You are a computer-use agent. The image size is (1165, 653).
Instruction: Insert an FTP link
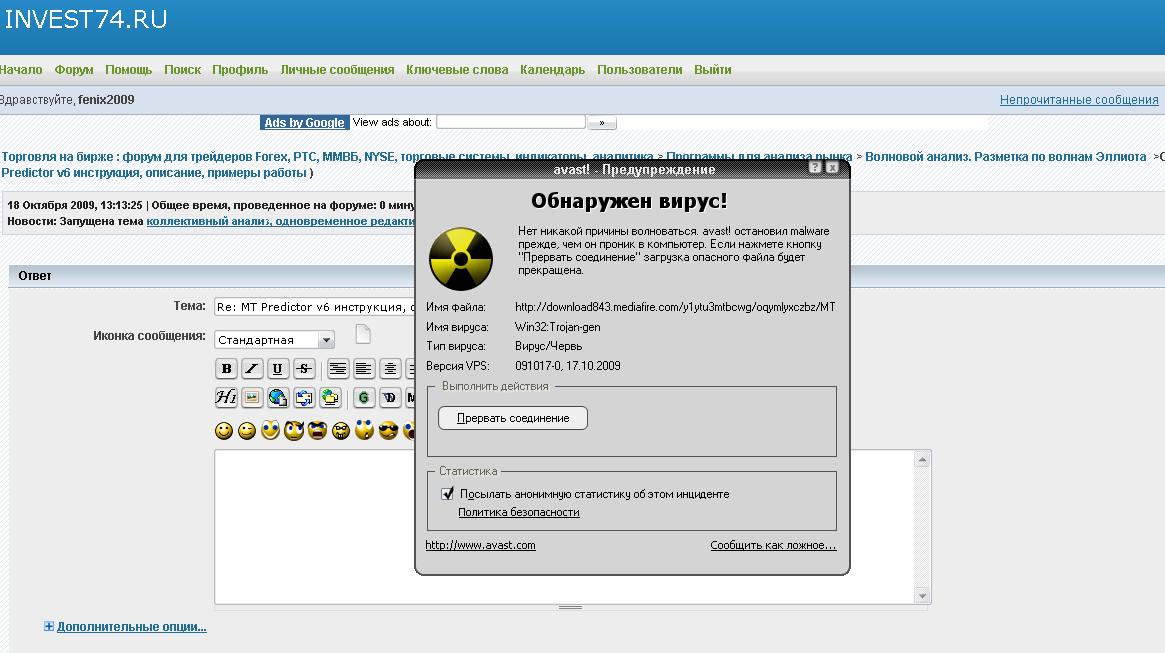329,397
